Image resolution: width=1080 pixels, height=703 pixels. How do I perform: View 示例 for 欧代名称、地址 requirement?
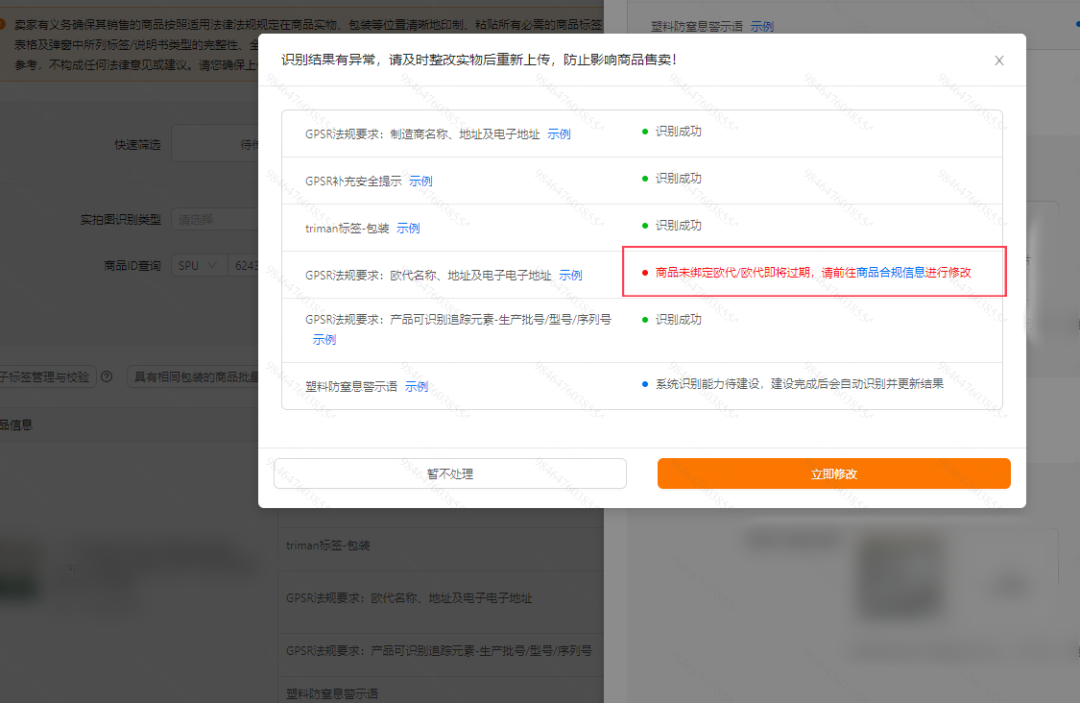(570, 275)
